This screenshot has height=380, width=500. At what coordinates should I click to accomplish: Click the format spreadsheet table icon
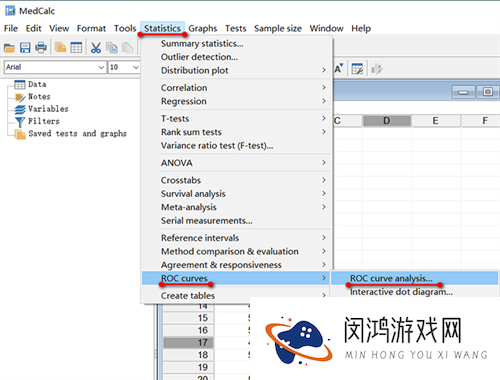pyautogui.click(x=357, y=69)
